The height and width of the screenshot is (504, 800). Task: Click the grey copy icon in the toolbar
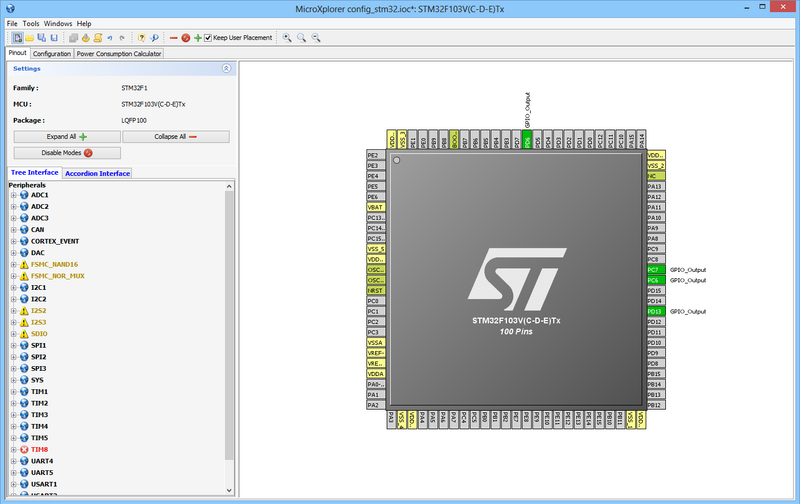[x=73, y=38]
